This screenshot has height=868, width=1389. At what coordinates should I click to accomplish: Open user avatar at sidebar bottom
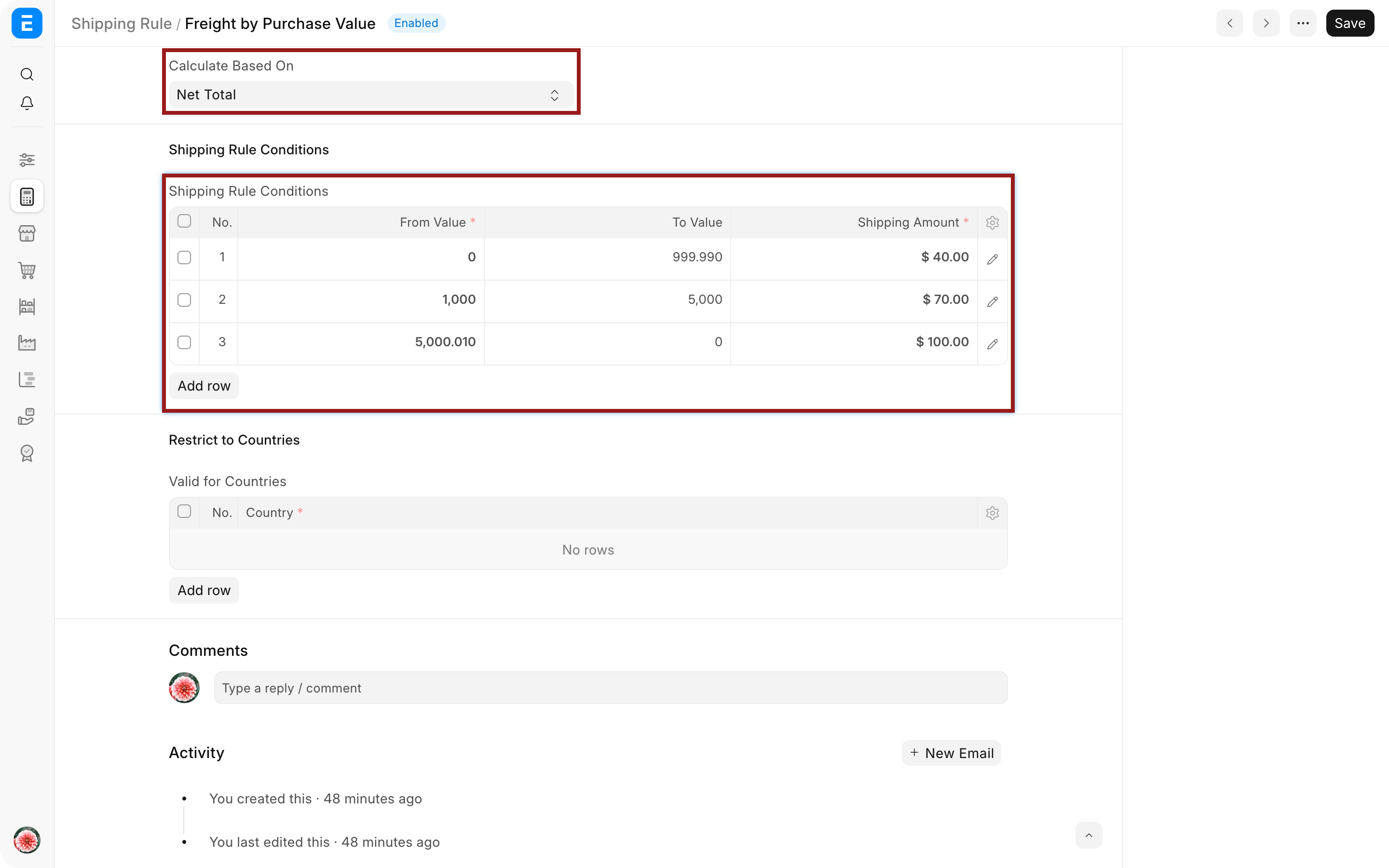point(27,841)
